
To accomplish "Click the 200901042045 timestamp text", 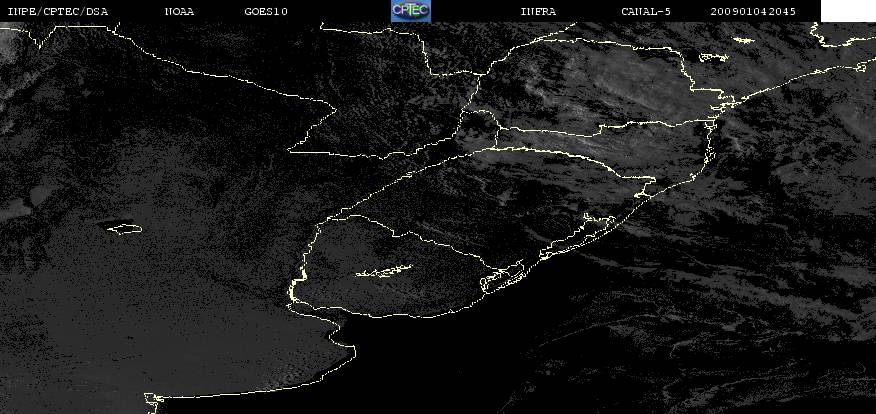I will [753, 12].
